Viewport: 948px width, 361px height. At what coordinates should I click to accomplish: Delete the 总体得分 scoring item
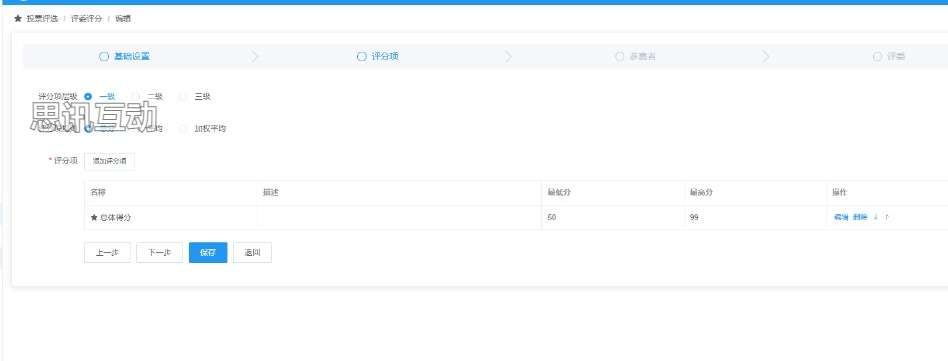860,217
